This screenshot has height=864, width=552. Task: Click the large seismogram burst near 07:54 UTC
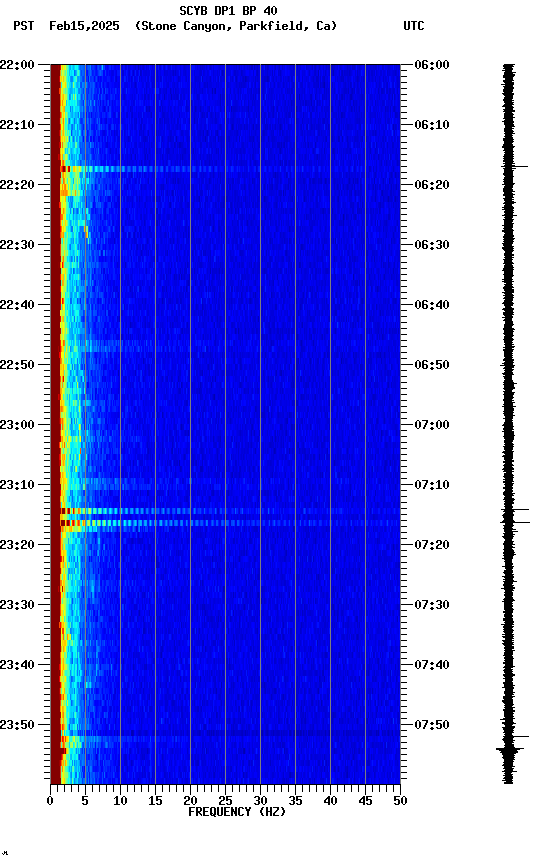tap(510, 750)
